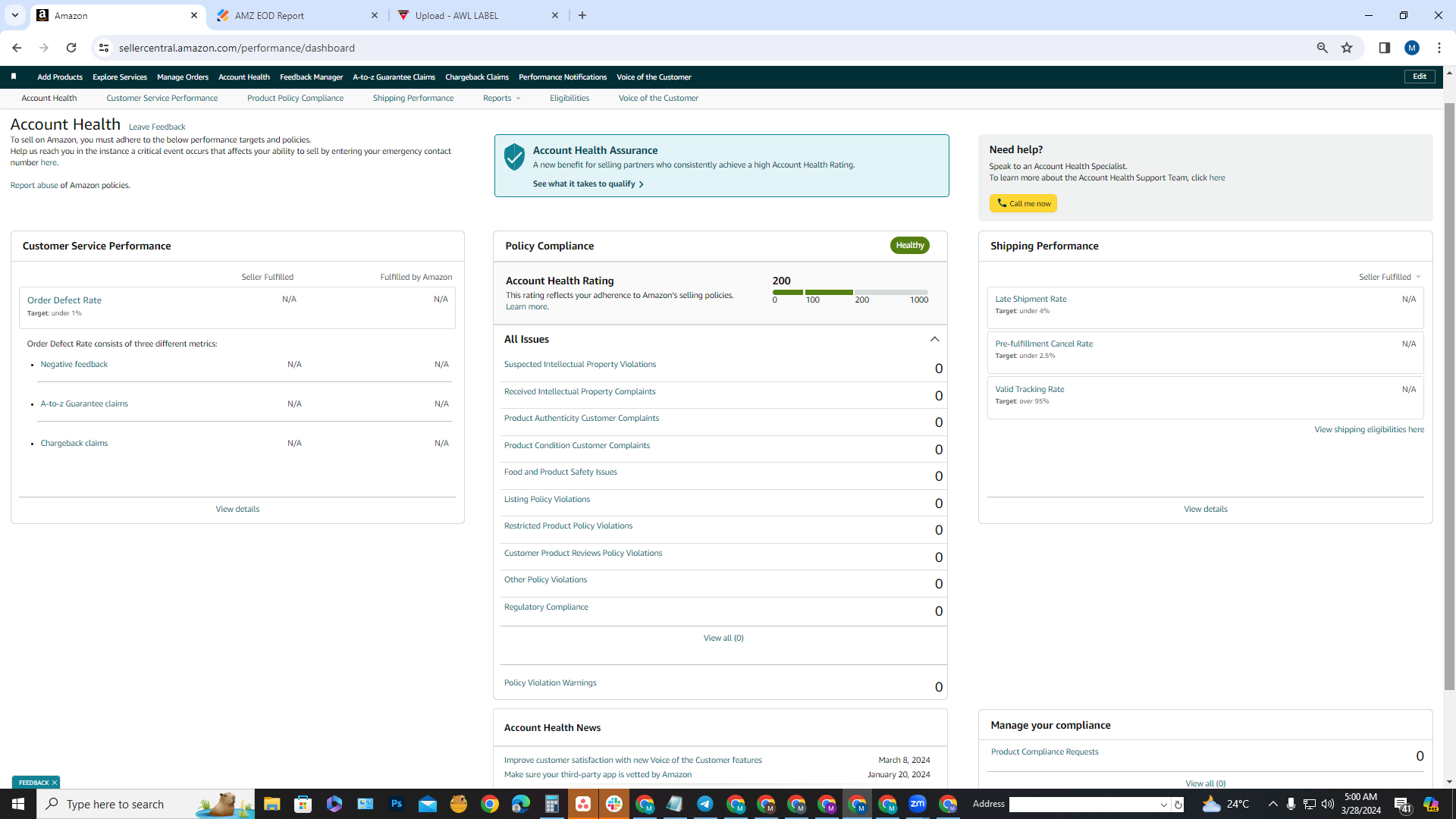The height and width of the screenshot is (819, 1456).
Task: Open site information icon in address bar
Action: point(104,48)
